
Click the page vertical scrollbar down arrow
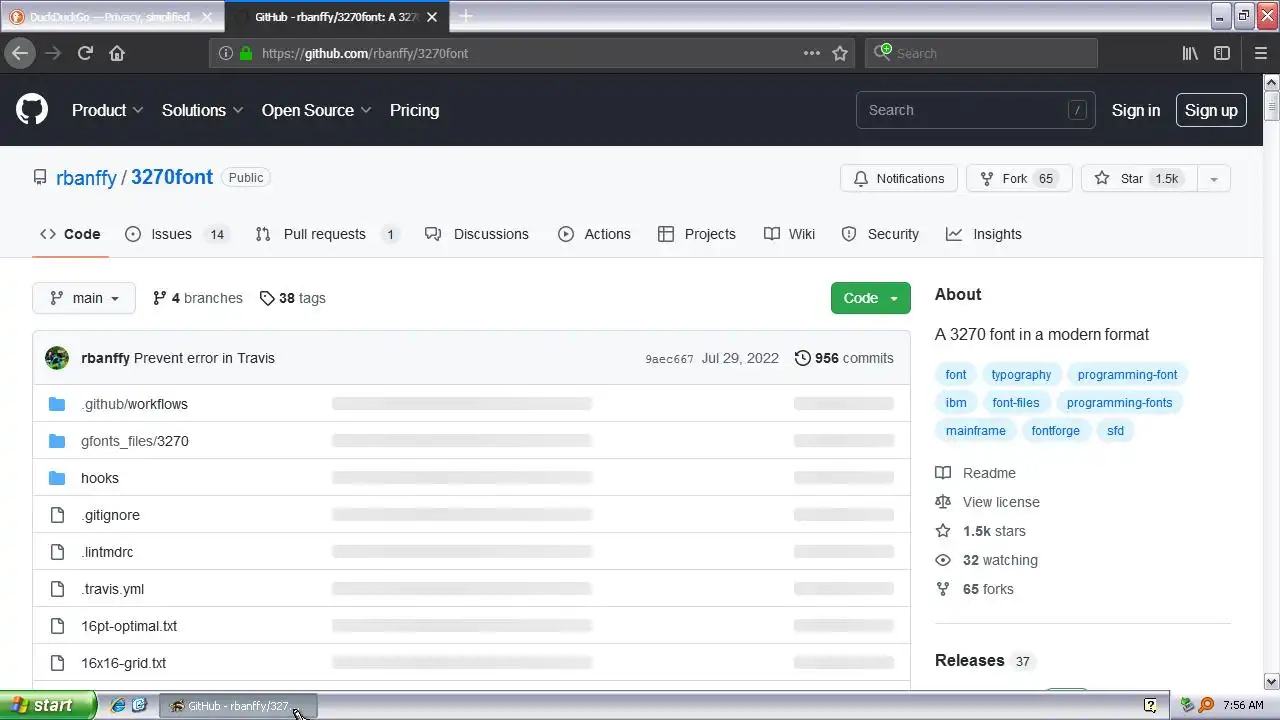coord(1272,681)
